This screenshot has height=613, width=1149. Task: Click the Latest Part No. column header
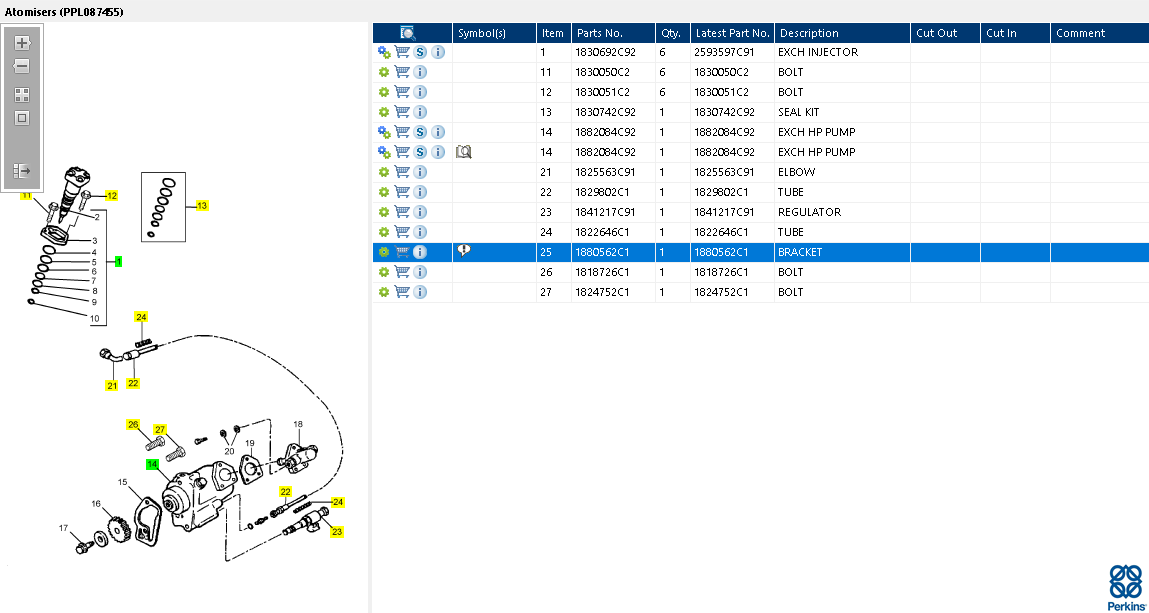point(732,33)
